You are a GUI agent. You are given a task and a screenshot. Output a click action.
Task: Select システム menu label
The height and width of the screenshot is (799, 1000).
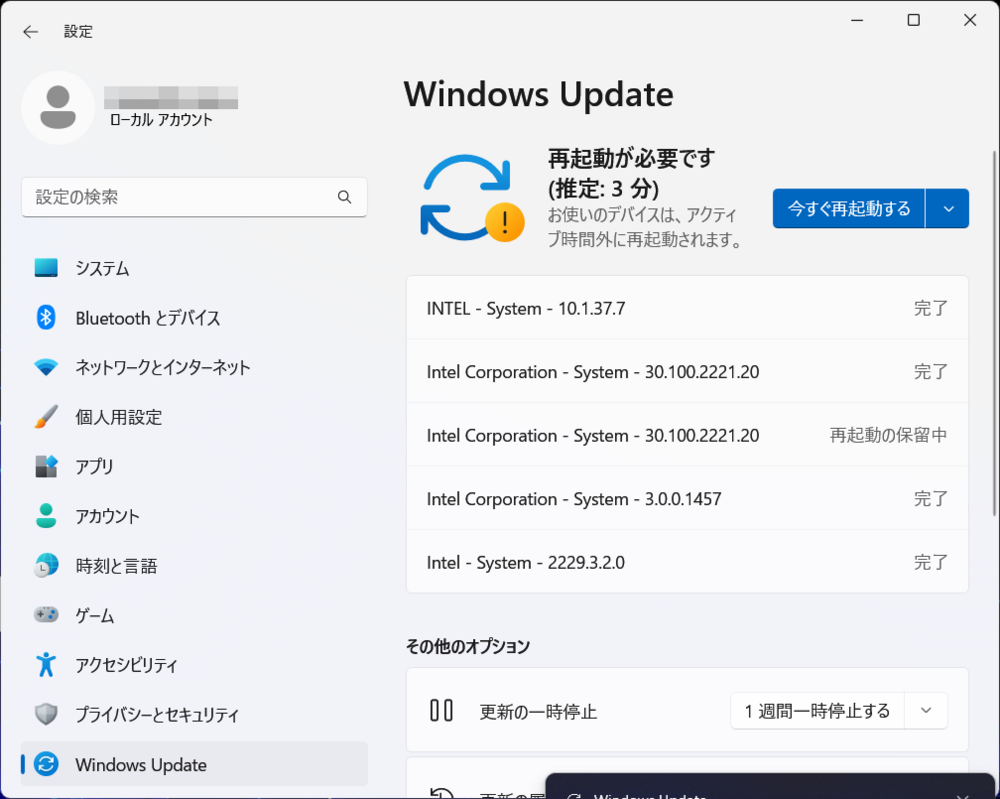tap(103, 268)
